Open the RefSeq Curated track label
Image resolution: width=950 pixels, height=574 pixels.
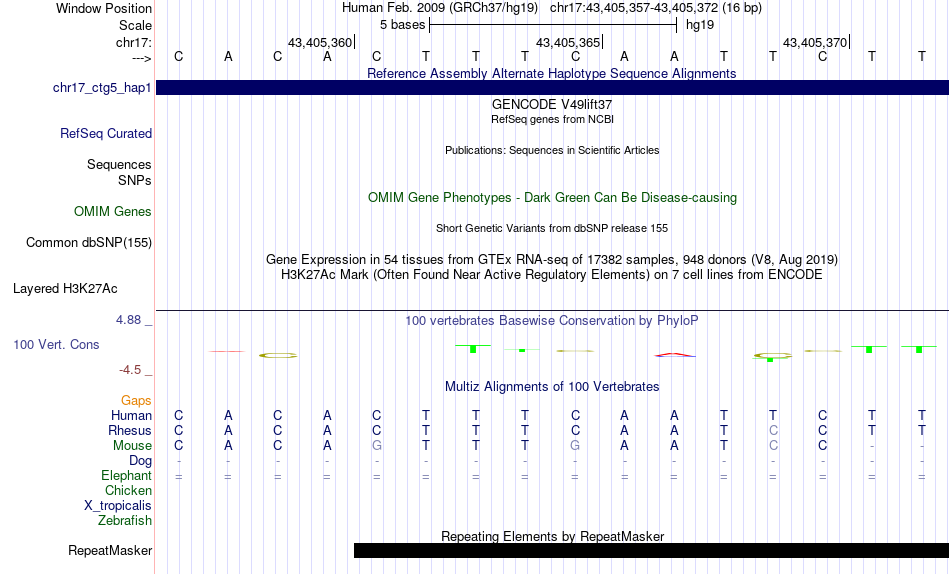[x=106, y=133]
